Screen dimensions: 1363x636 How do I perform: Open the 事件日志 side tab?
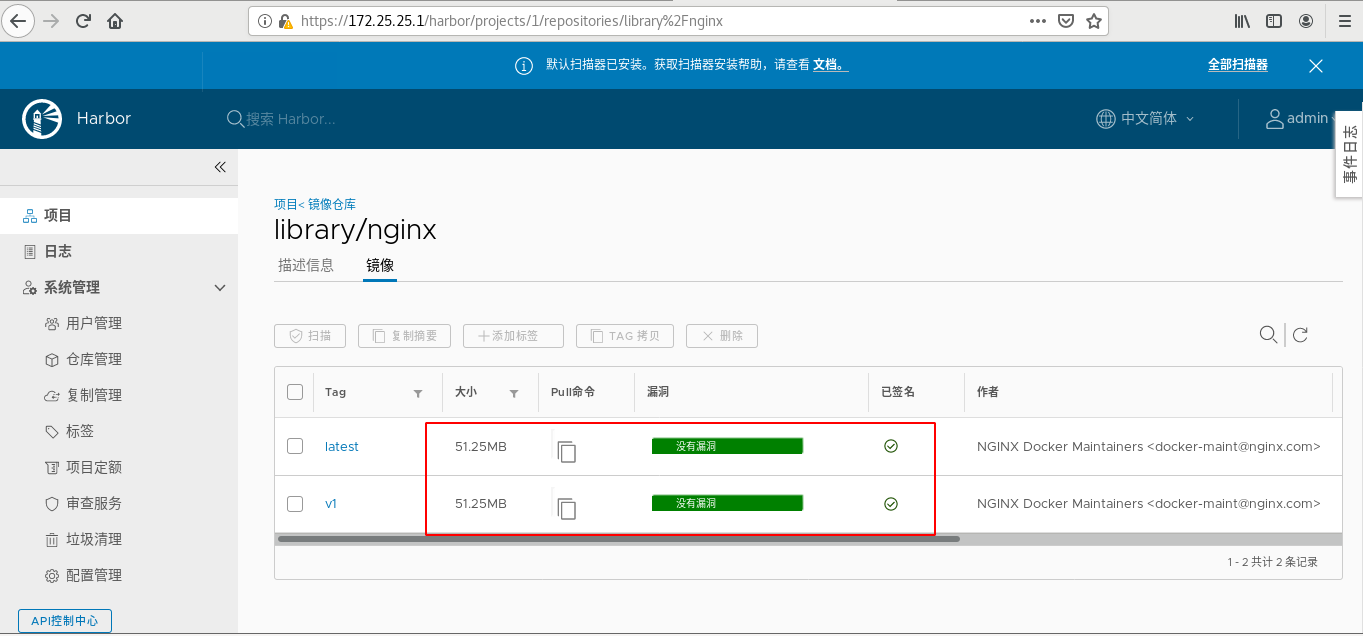pyautogui.click(x=1349, y=154)
